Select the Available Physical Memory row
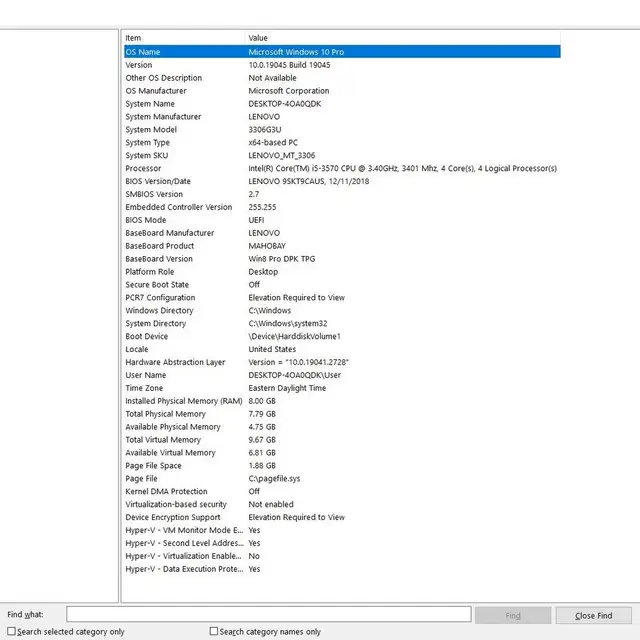Image resolution: width=640 pixels, height=640 pixels. [342, 427]
